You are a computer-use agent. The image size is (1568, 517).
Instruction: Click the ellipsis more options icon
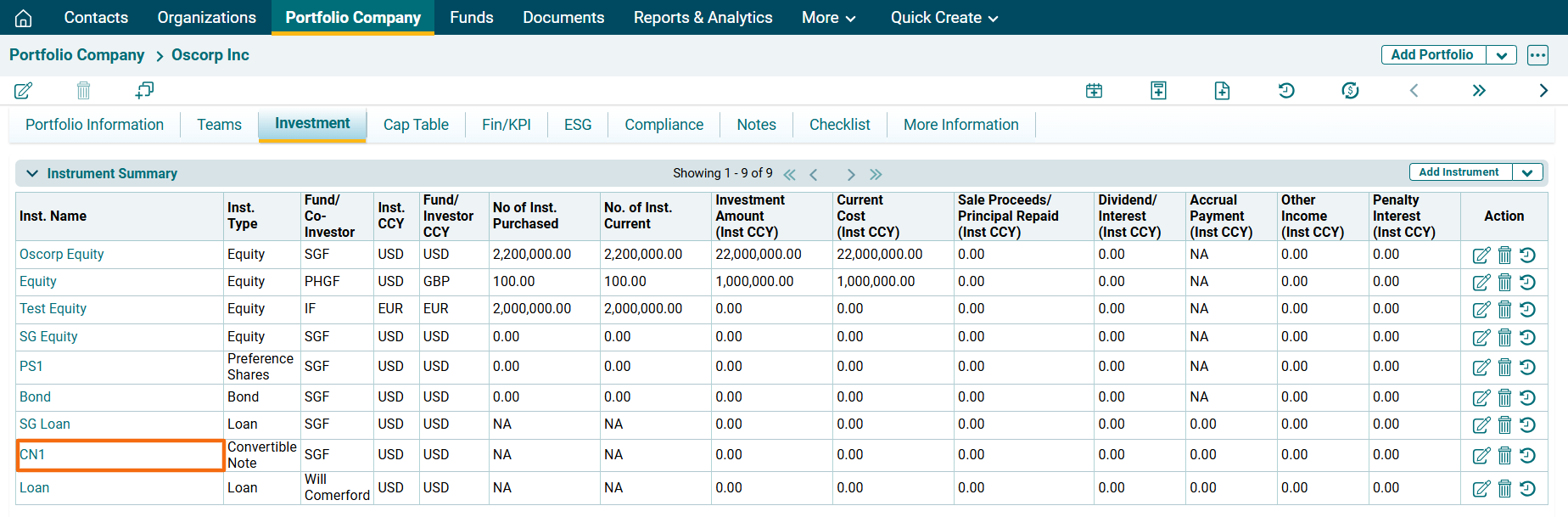tap(1537, 55)
